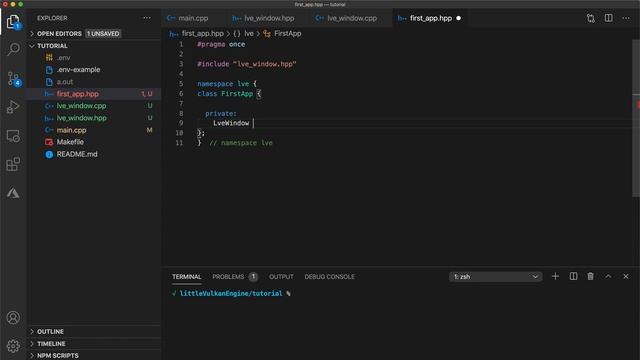
Task: Select the Terminal panel tab
Action: click(x=187, y=277)
